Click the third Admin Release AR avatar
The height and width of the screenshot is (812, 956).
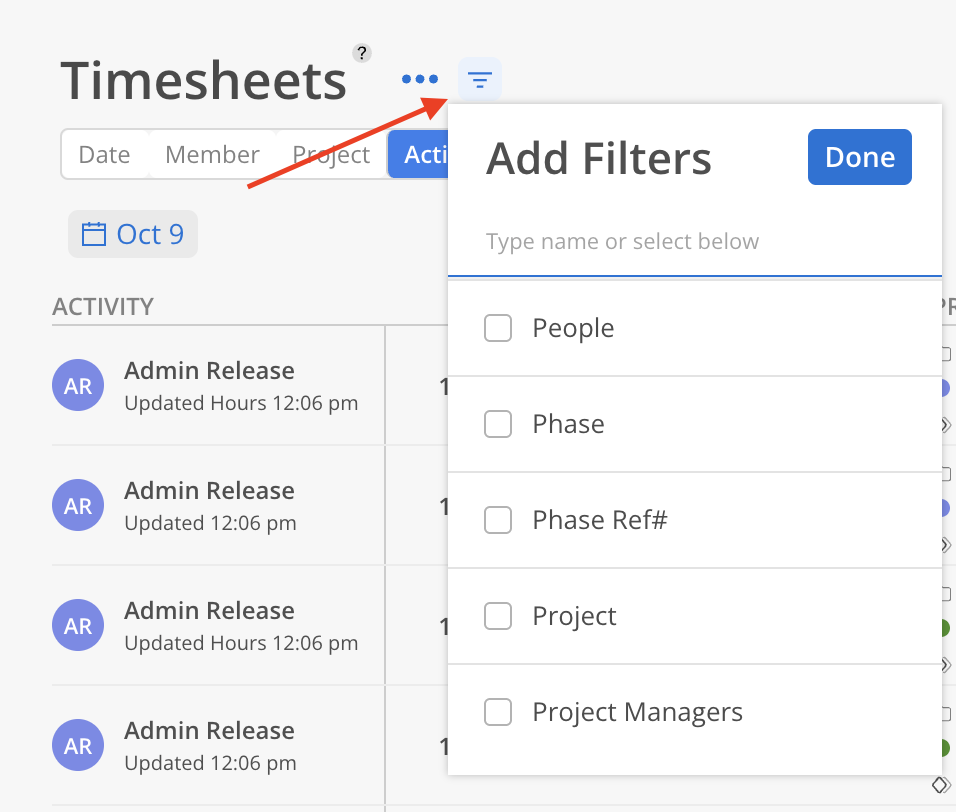pos(78,626)
